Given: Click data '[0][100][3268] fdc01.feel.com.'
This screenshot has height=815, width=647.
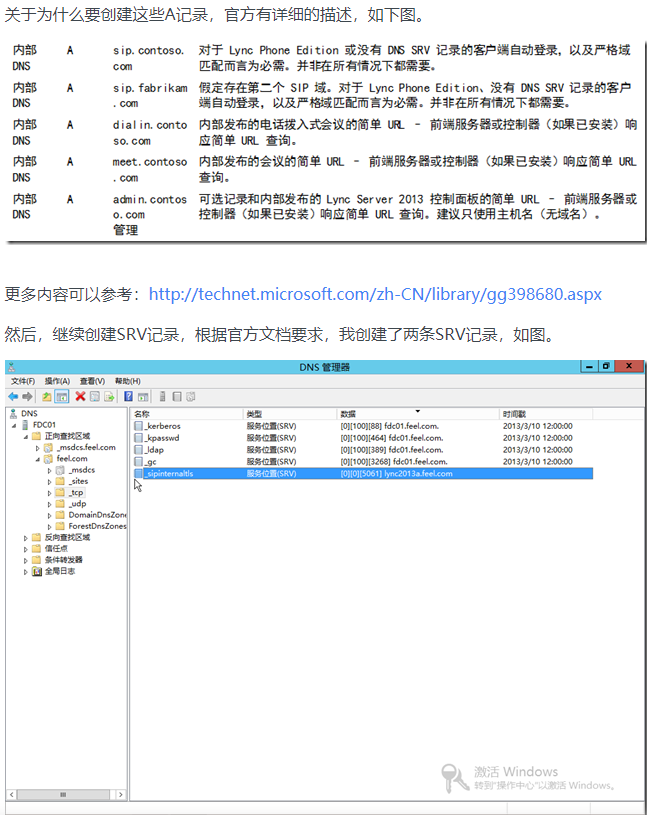Looking at the screenshot, I should (394, 462).
